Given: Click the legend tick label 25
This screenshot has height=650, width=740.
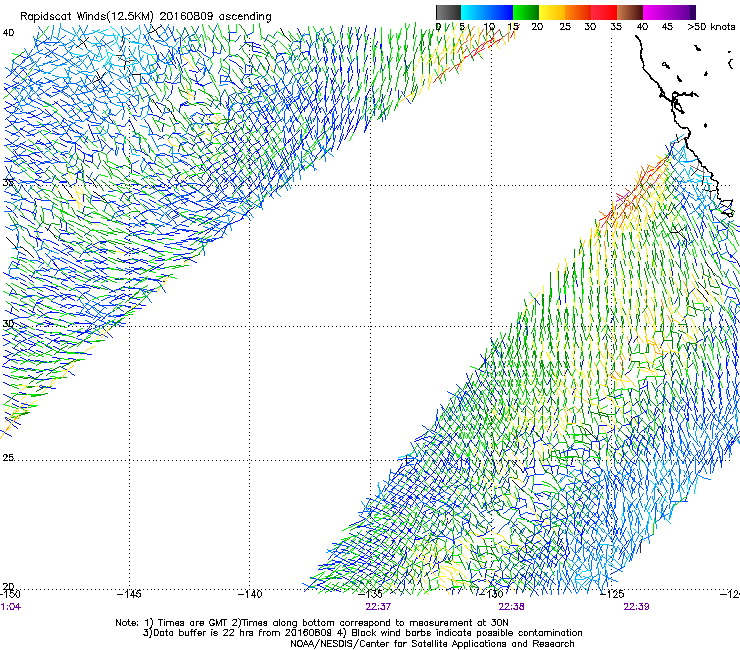Looking at the screenshot, I should 564,27.
